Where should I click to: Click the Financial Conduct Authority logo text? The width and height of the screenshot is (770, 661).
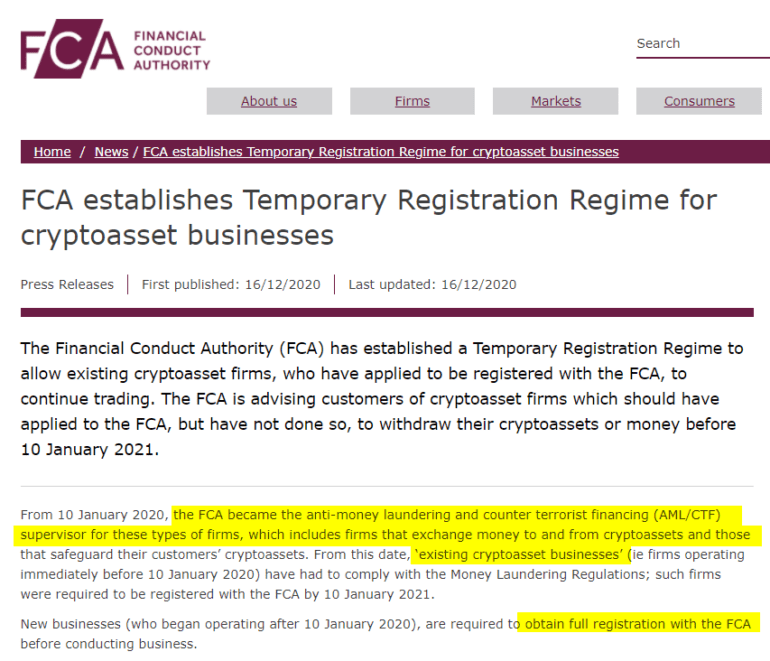coord(172,50)
